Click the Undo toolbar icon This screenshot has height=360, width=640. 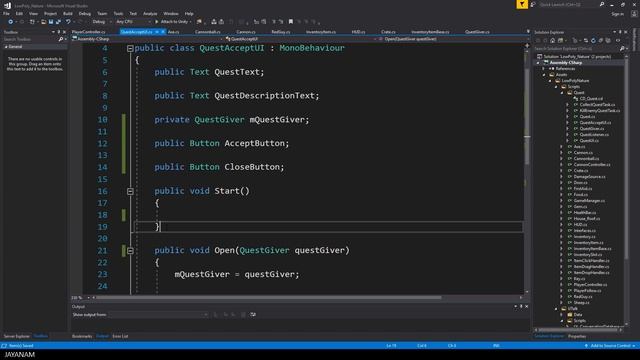[x=68, y=22]
